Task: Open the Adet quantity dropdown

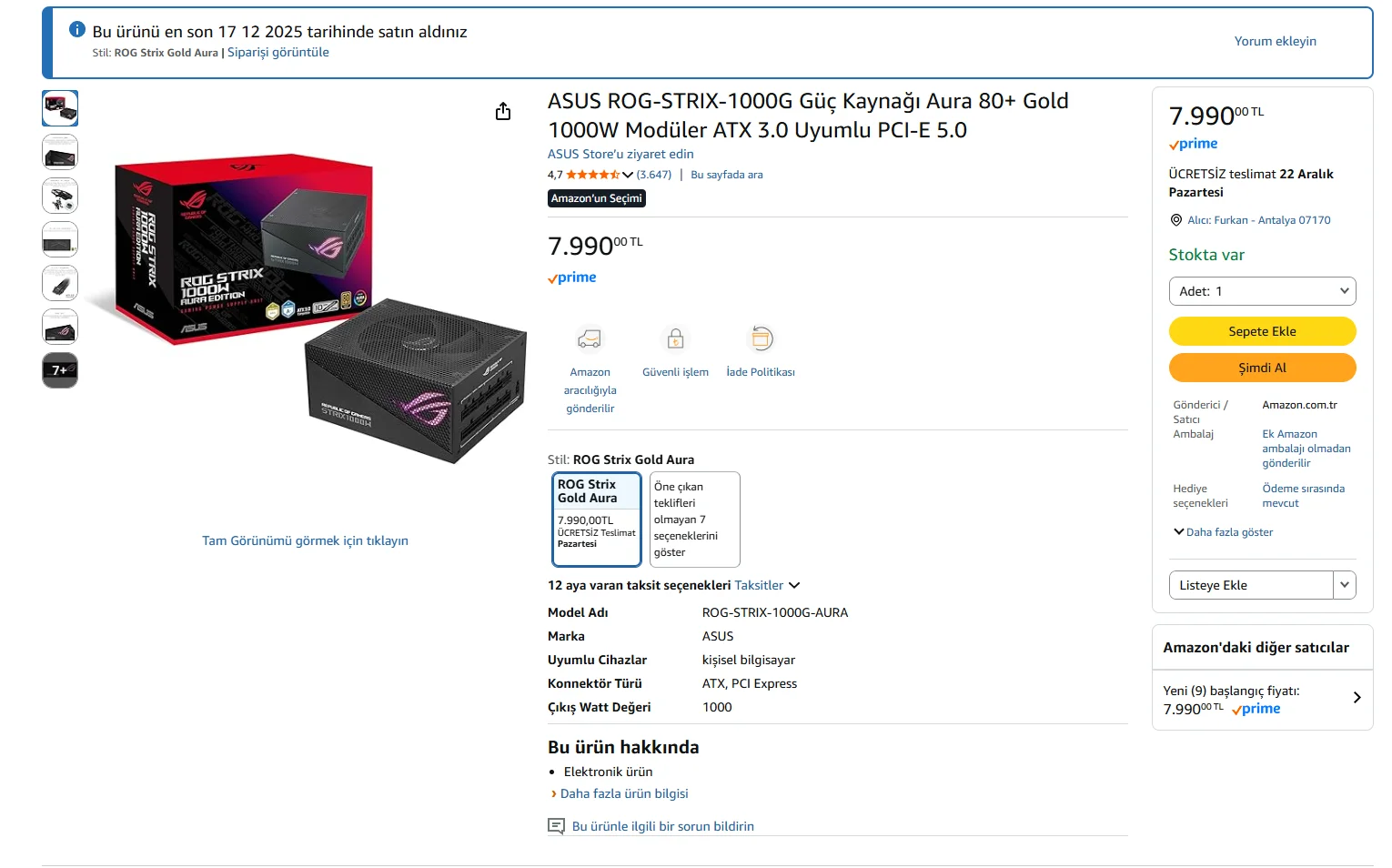Action: point(1262,291)
